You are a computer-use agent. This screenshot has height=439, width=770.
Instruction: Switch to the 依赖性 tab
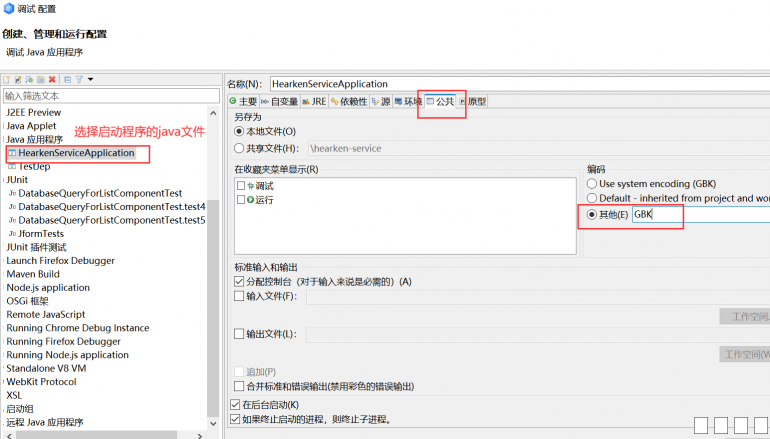pyautogui.click(x=349, y=102)
